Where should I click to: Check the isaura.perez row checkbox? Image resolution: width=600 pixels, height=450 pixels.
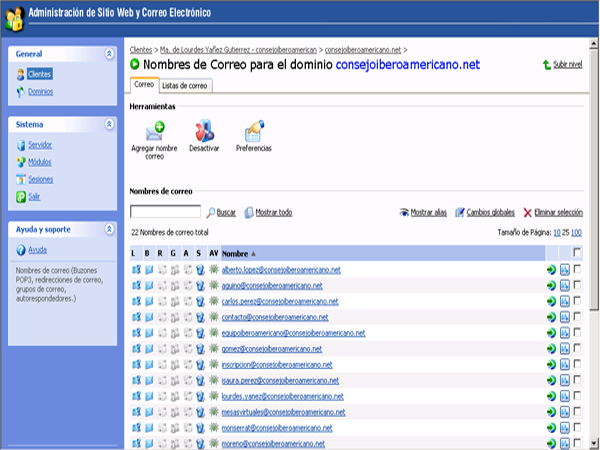pos(577,380)
